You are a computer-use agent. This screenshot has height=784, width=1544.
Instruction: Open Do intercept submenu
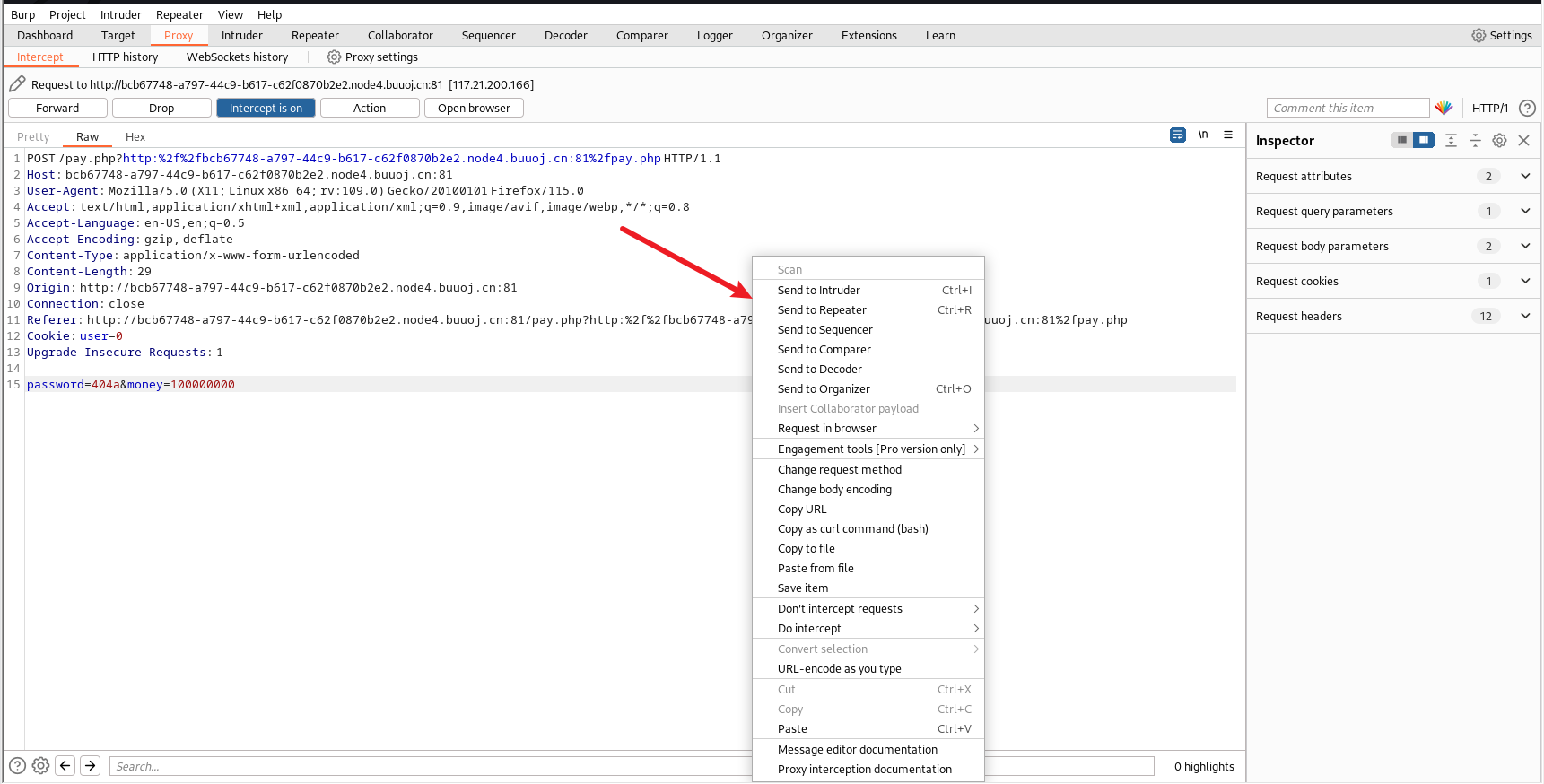(x=868, y=628)
